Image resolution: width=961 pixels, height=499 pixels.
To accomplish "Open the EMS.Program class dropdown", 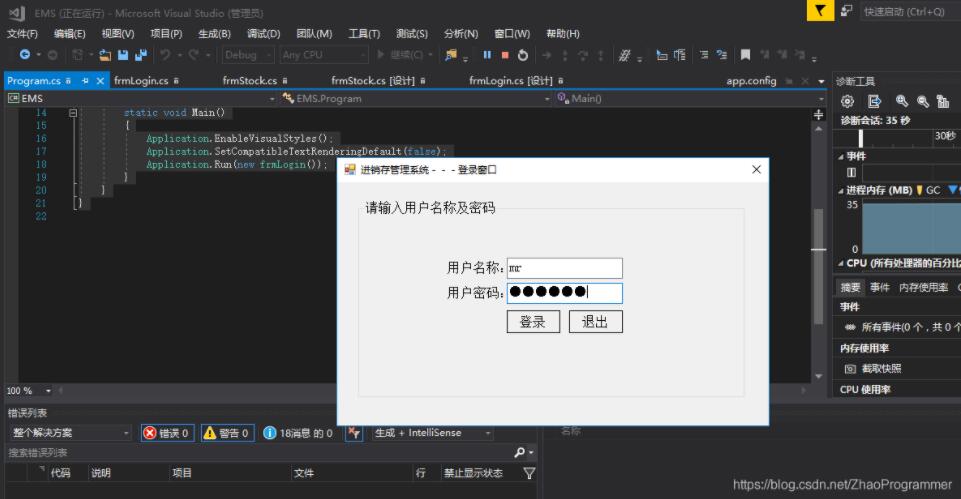I will [416, 99].
